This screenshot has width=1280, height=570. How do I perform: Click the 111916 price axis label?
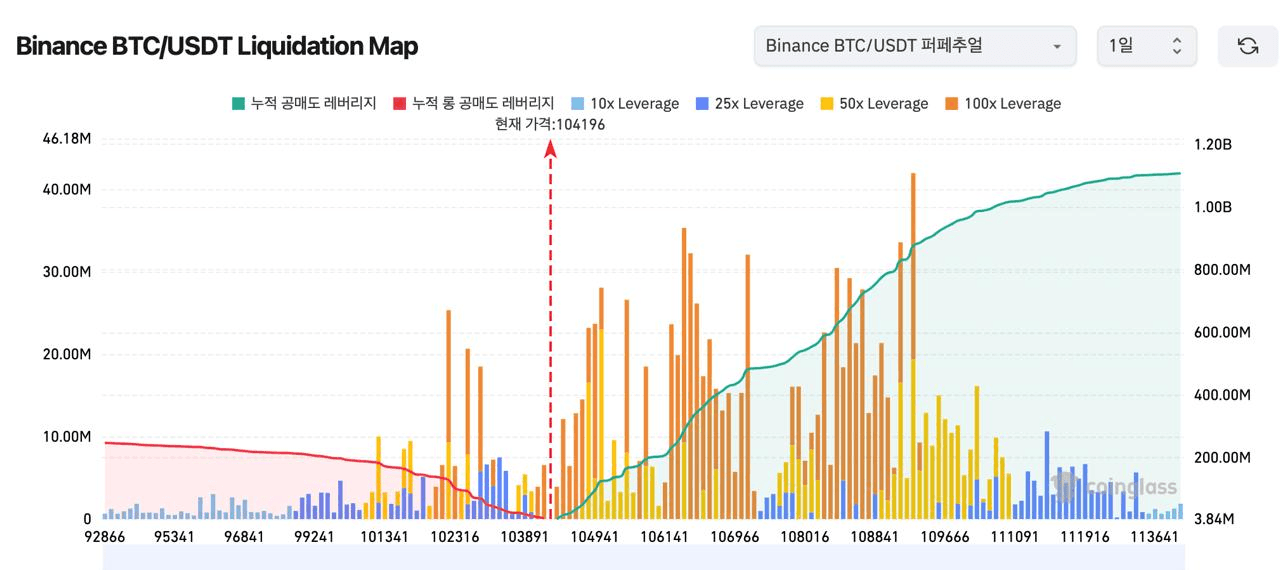(1085, 537)
